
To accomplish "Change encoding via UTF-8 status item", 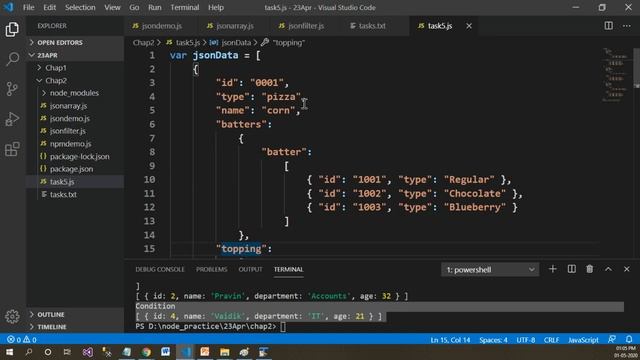I will 526,340.
